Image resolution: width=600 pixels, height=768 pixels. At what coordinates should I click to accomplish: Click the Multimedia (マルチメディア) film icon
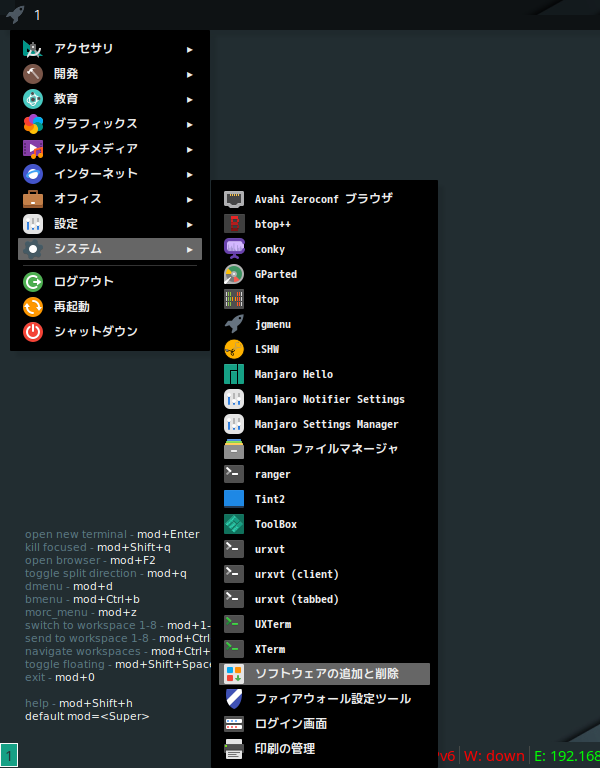coord(33,149)
